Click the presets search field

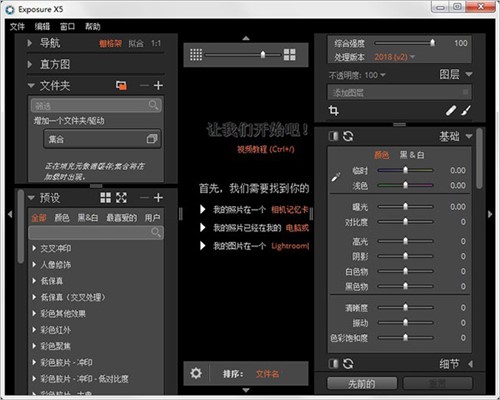(x=96, y=232)
